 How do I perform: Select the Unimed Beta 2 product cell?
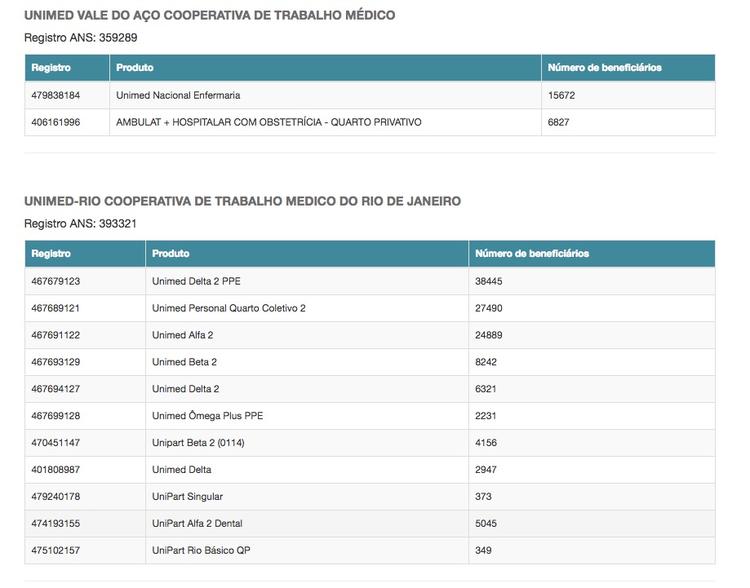tap(184, 362)
